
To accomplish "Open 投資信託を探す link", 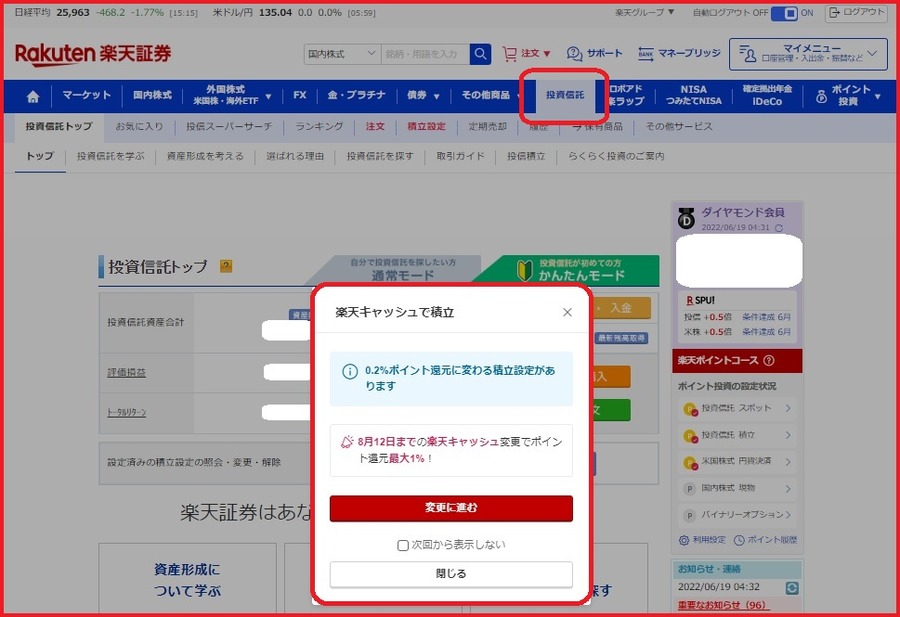I will click(380, 156).
